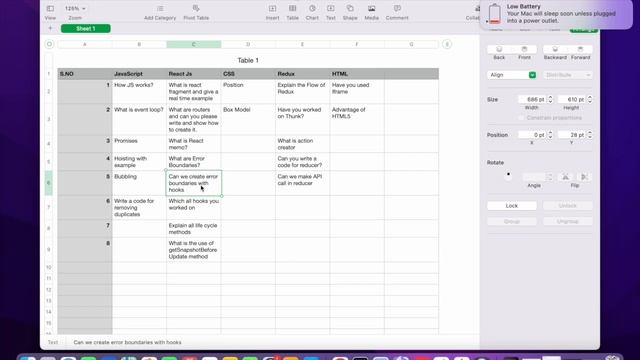Click the add-column handle beside column G
Viewport: 640px width, 360px height.
[x=447, y=44]
